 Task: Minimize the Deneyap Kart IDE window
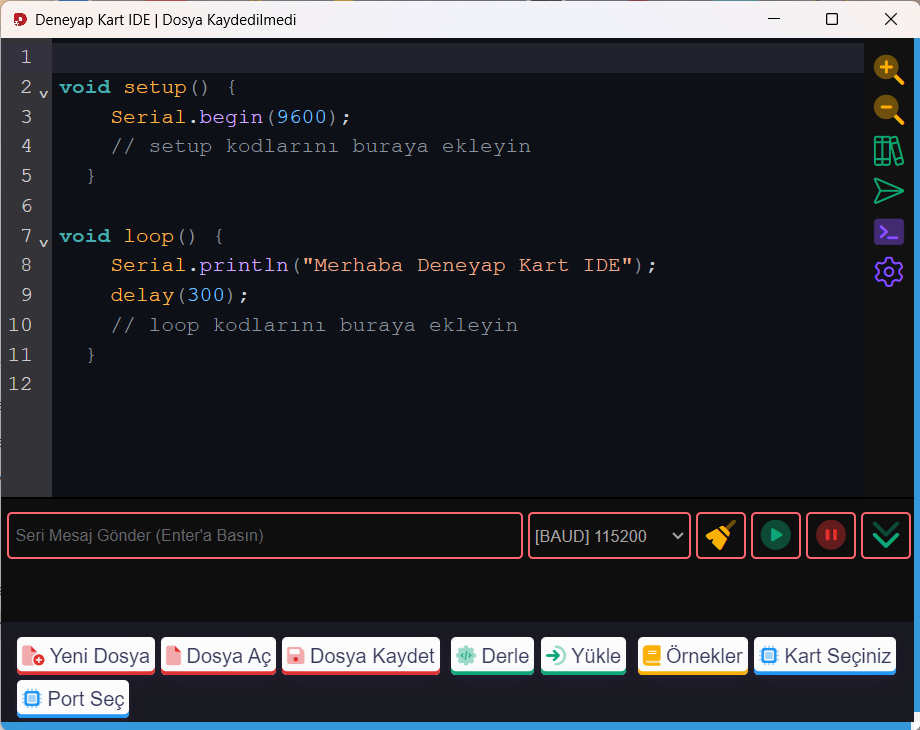[x=774, y=19]
